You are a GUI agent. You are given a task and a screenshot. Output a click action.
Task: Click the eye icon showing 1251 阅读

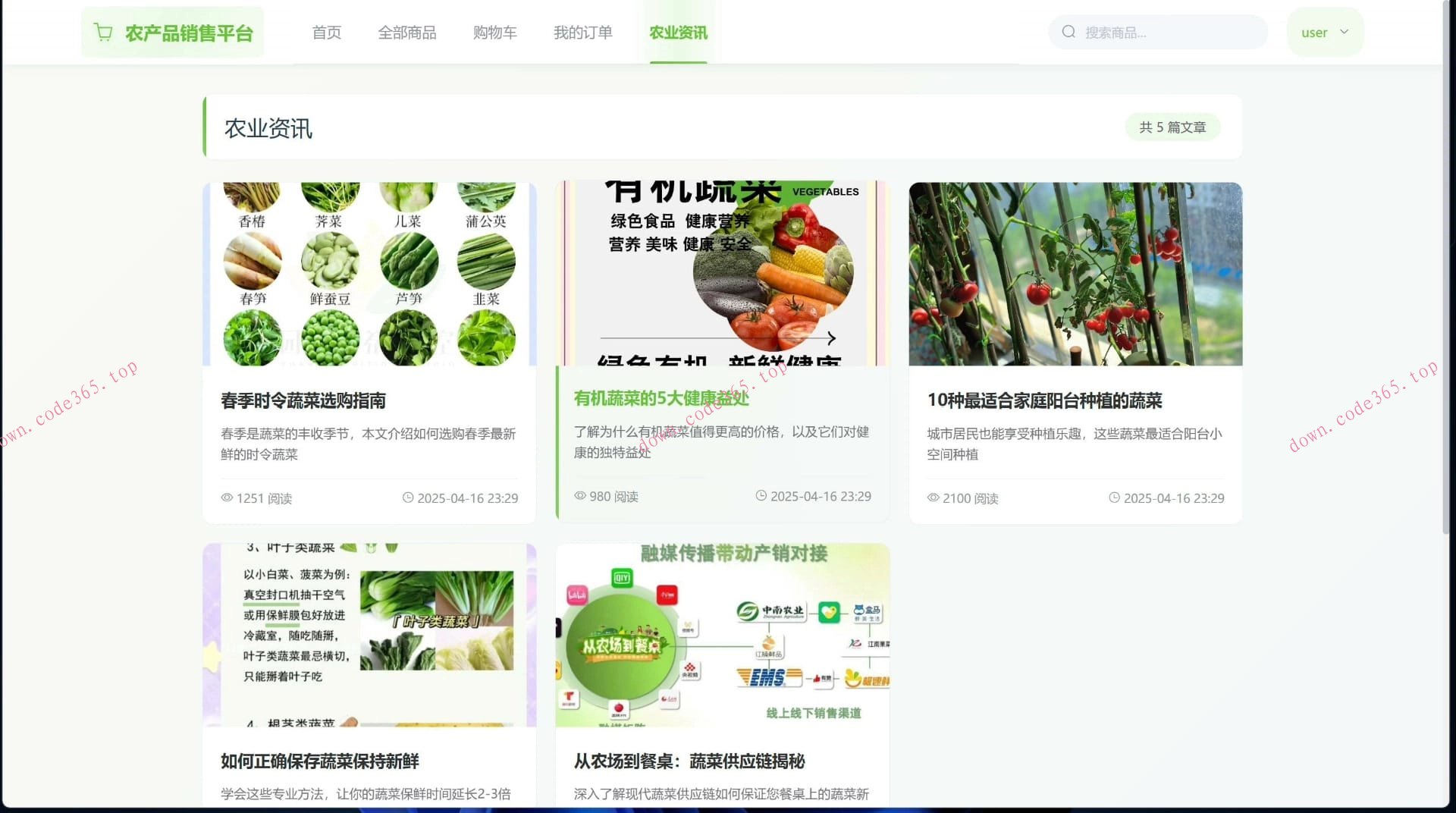(226, 498)
